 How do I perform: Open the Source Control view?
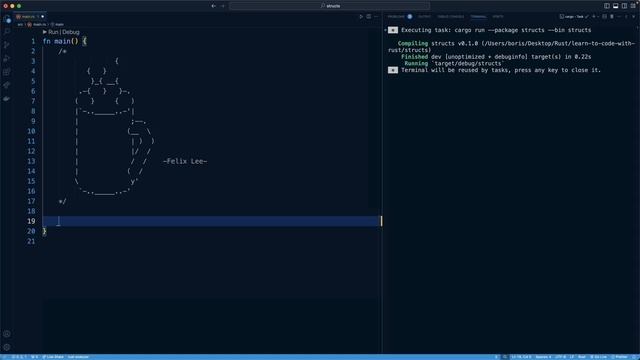(7, 45)
